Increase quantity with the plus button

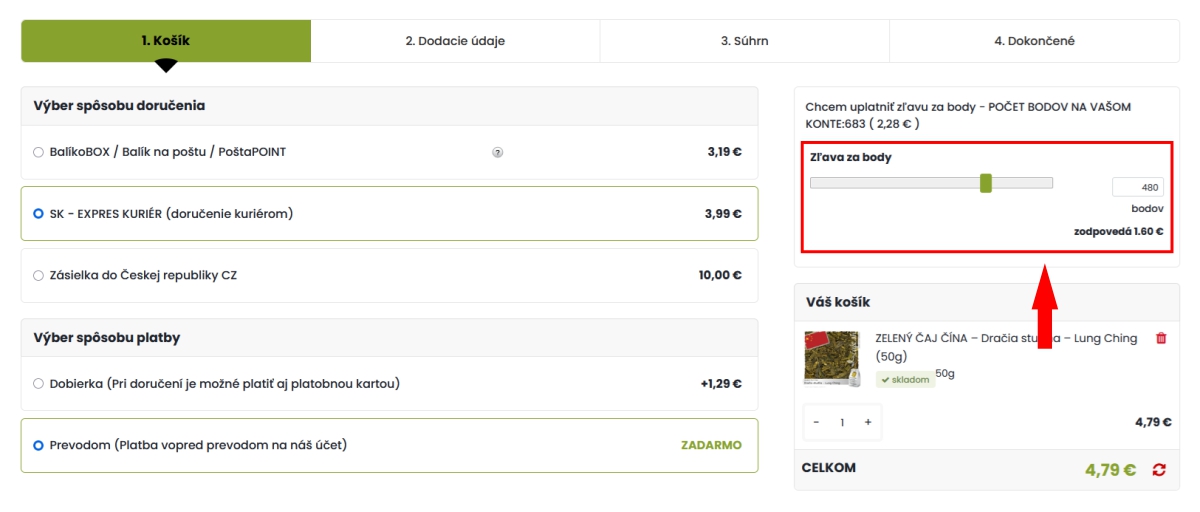click(x=868, y=422)
